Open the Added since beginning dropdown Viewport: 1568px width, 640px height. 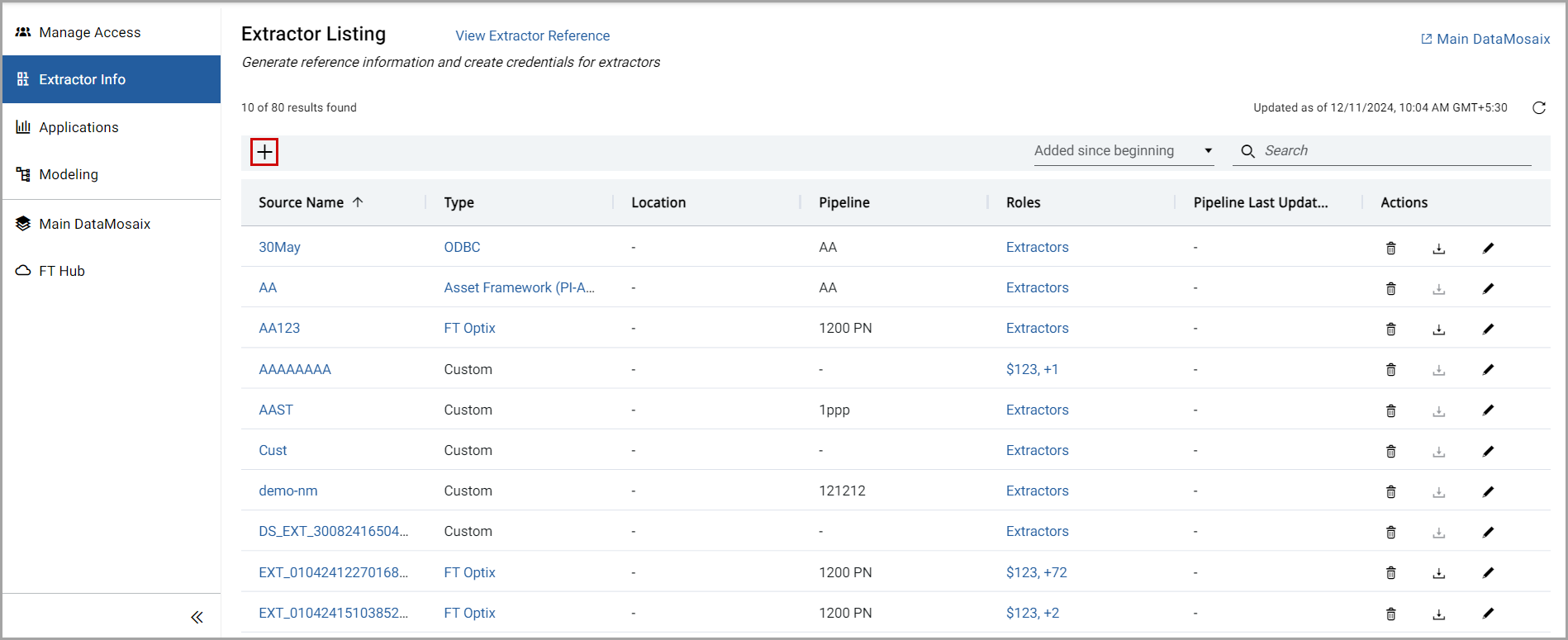point(1123,151)
